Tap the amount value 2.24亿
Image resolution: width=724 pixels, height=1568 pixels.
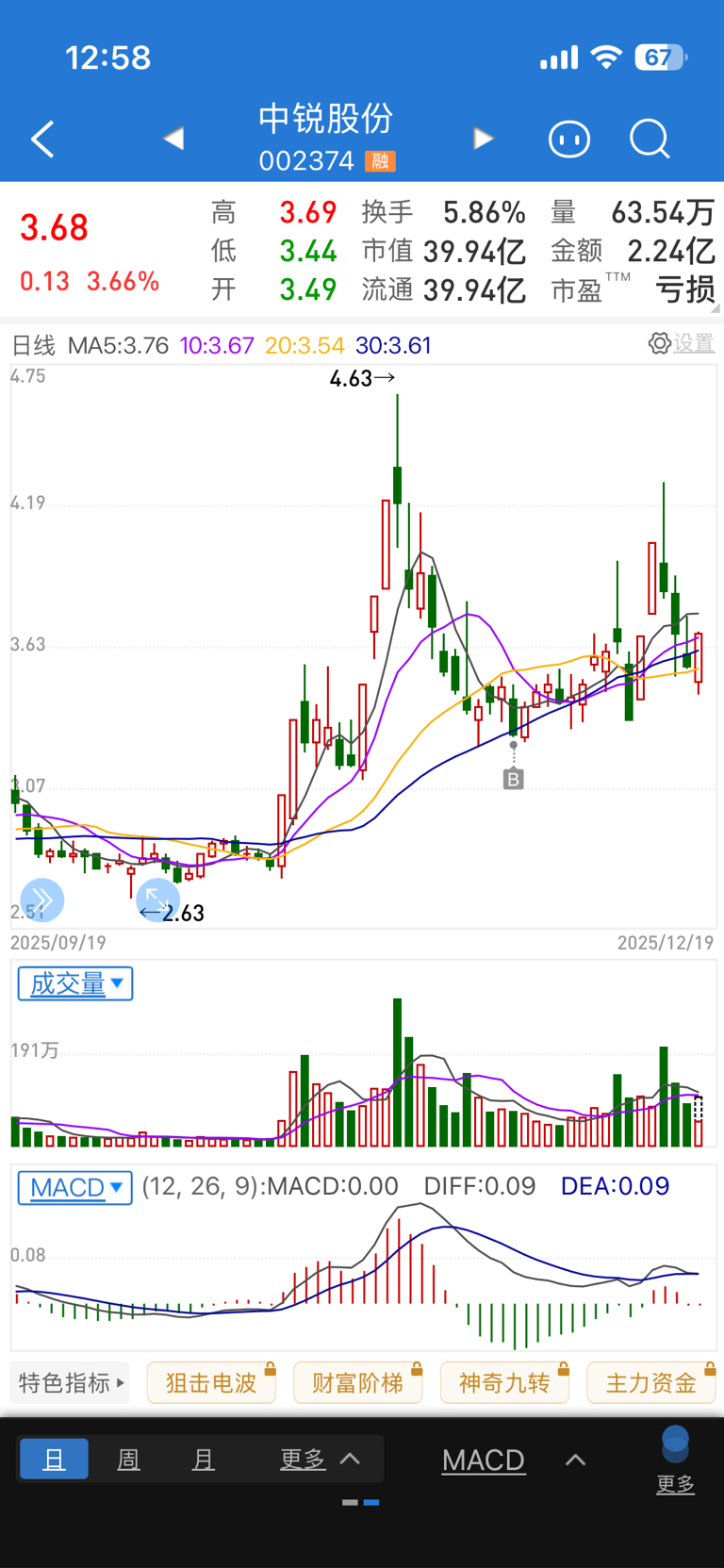click(x=671, y=251)
